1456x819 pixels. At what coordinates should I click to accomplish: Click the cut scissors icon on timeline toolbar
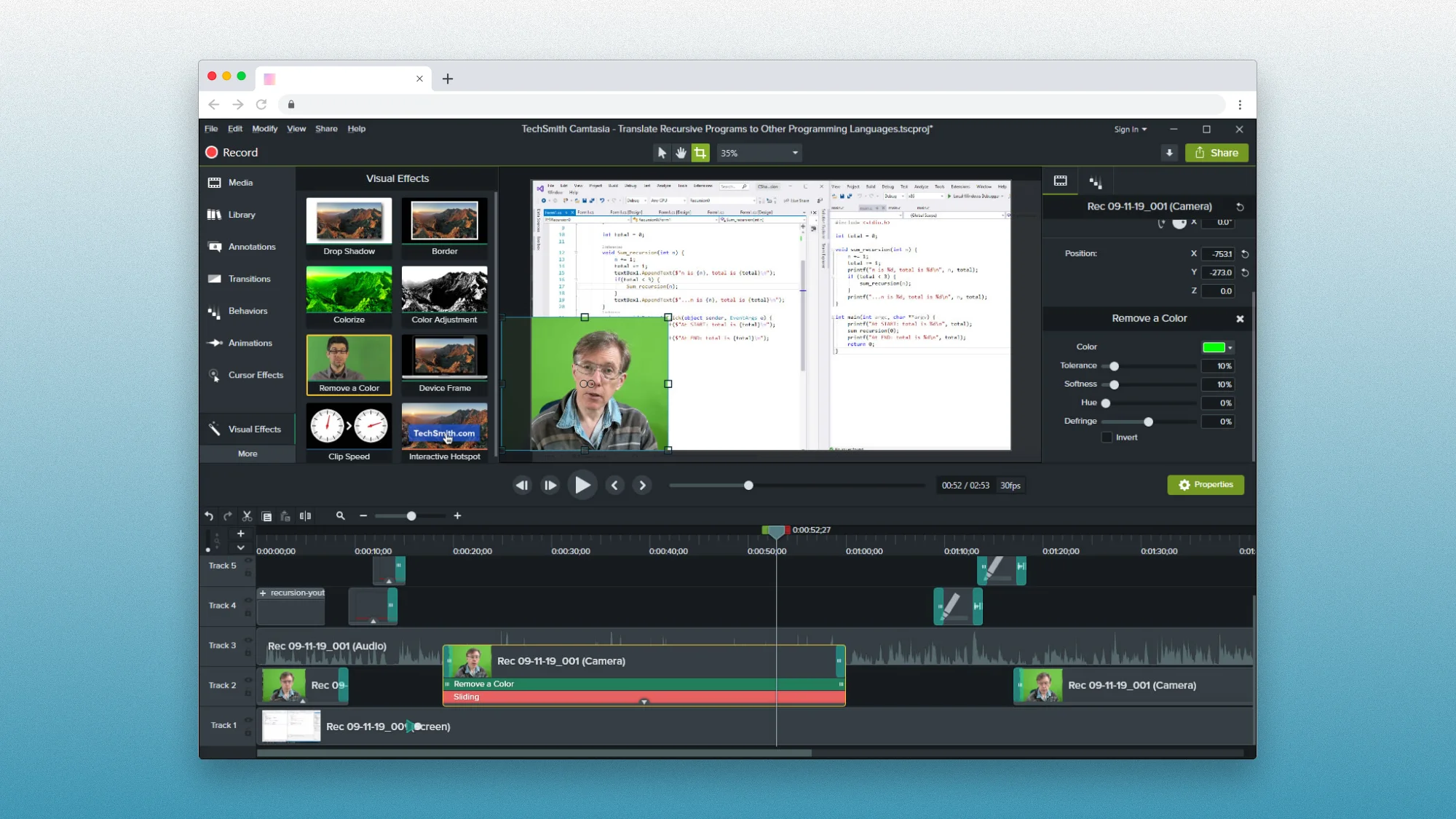tap(247, 516)
